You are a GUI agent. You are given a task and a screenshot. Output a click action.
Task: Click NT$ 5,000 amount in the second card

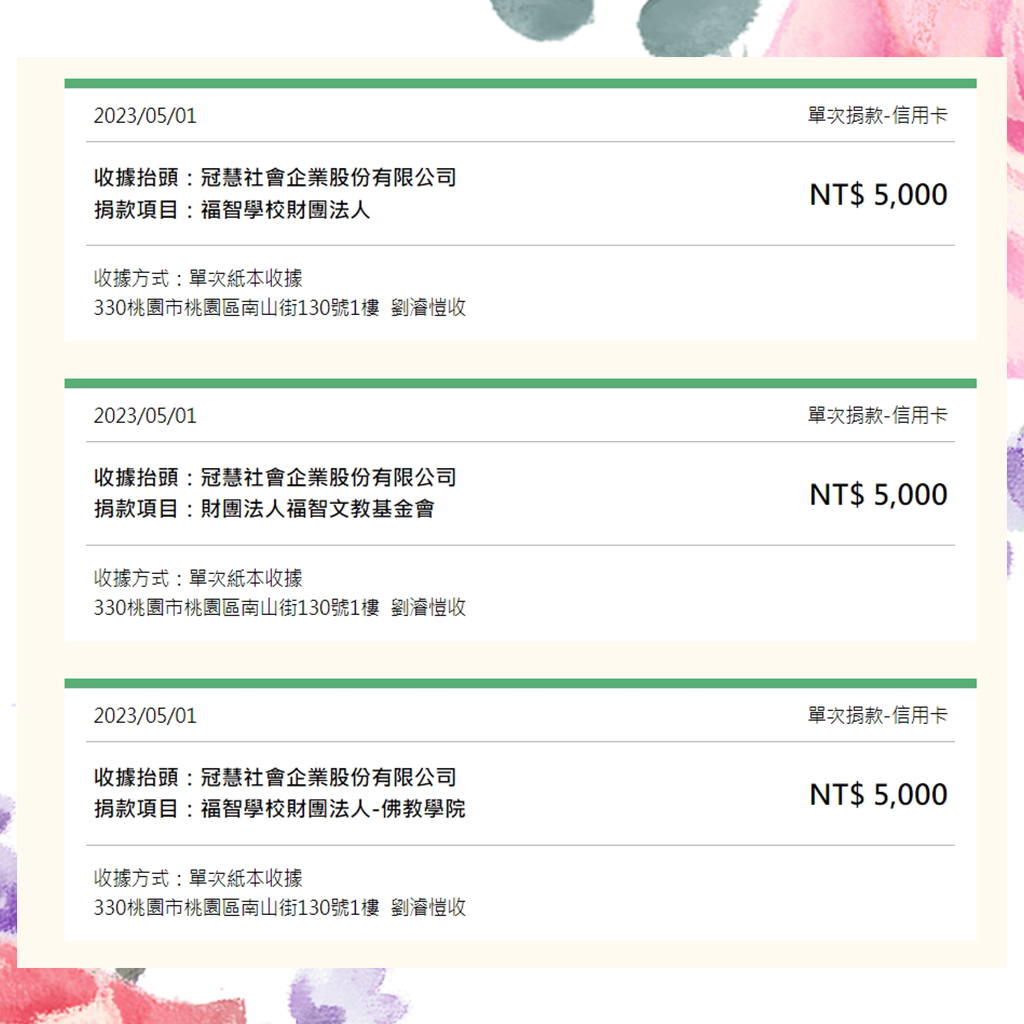(x=878, y=494)
